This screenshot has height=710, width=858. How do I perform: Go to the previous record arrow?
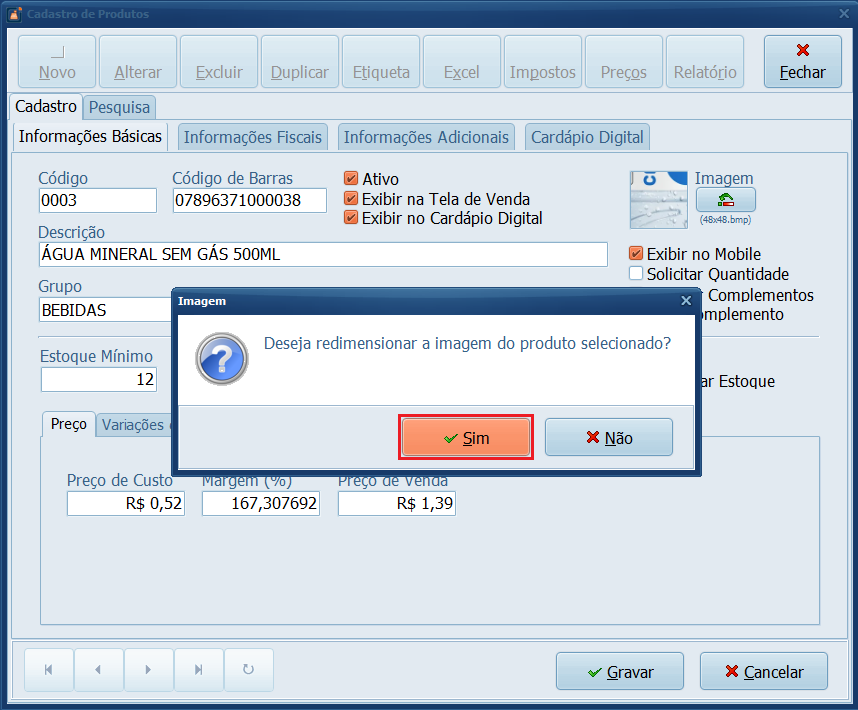tap(97, 670)
